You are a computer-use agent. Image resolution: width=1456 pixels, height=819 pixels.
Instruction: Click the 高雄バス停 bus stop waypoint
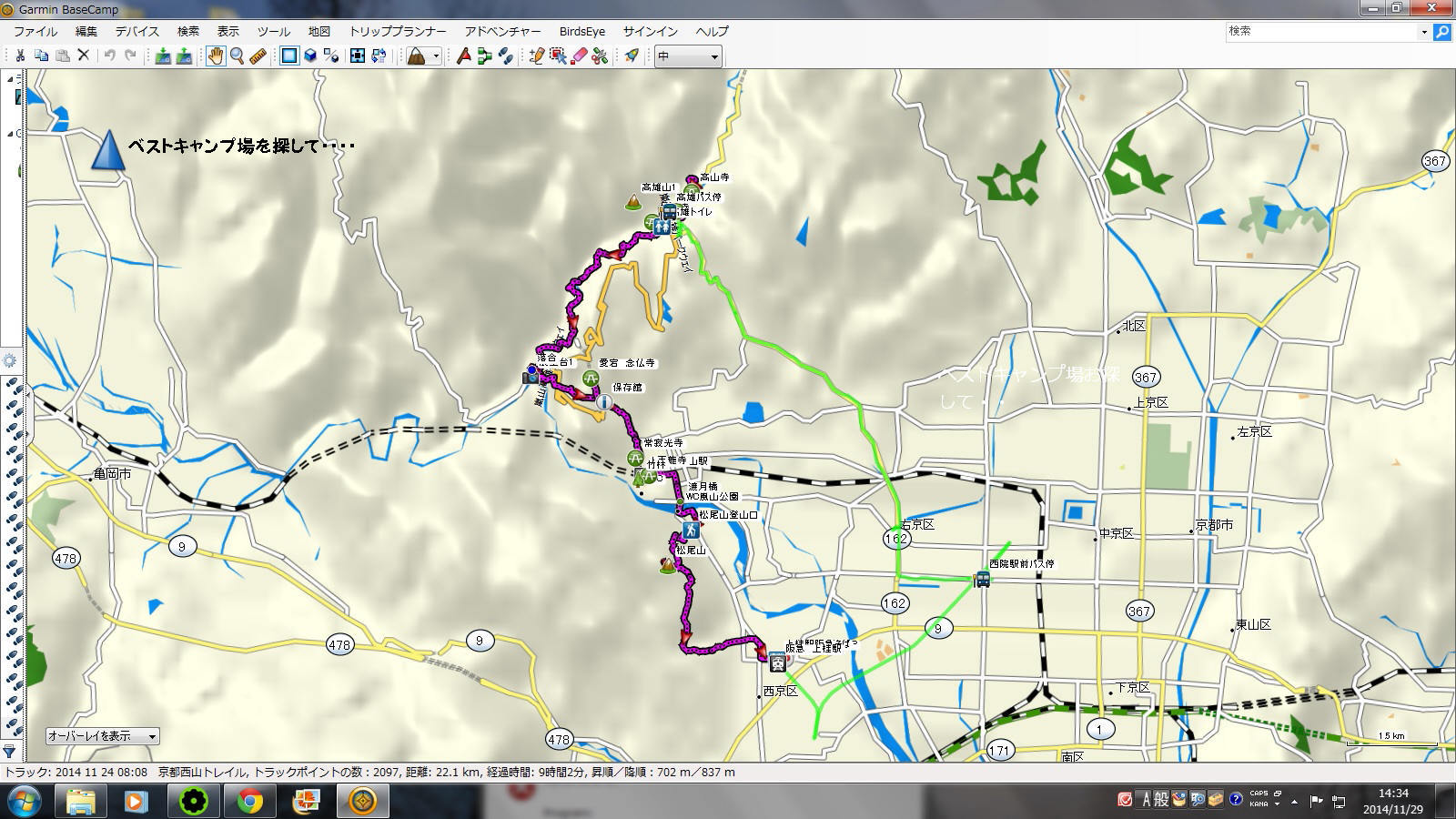669,212
